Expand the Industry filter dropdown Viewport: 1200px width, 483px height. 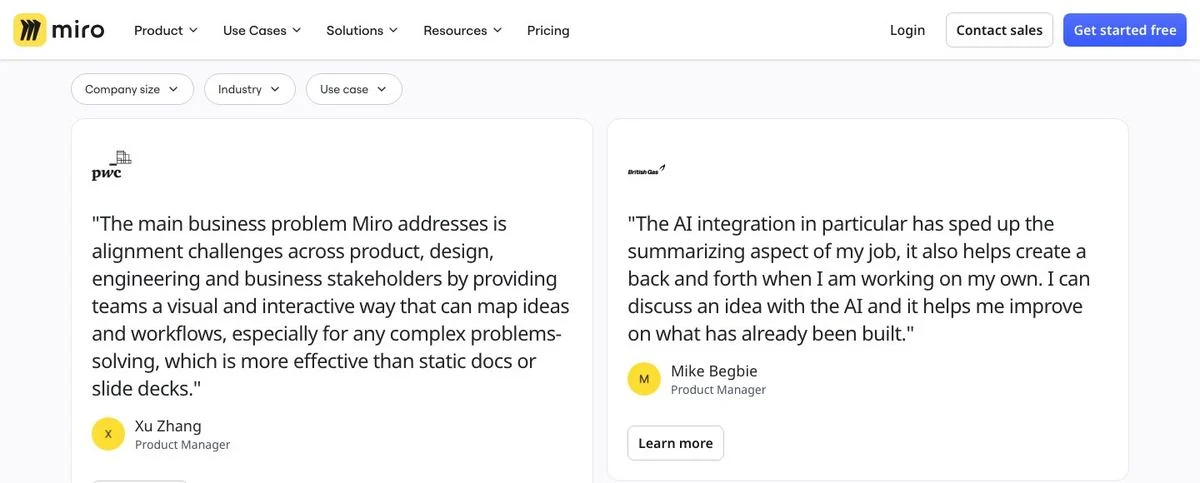click(x=250, y=89)
